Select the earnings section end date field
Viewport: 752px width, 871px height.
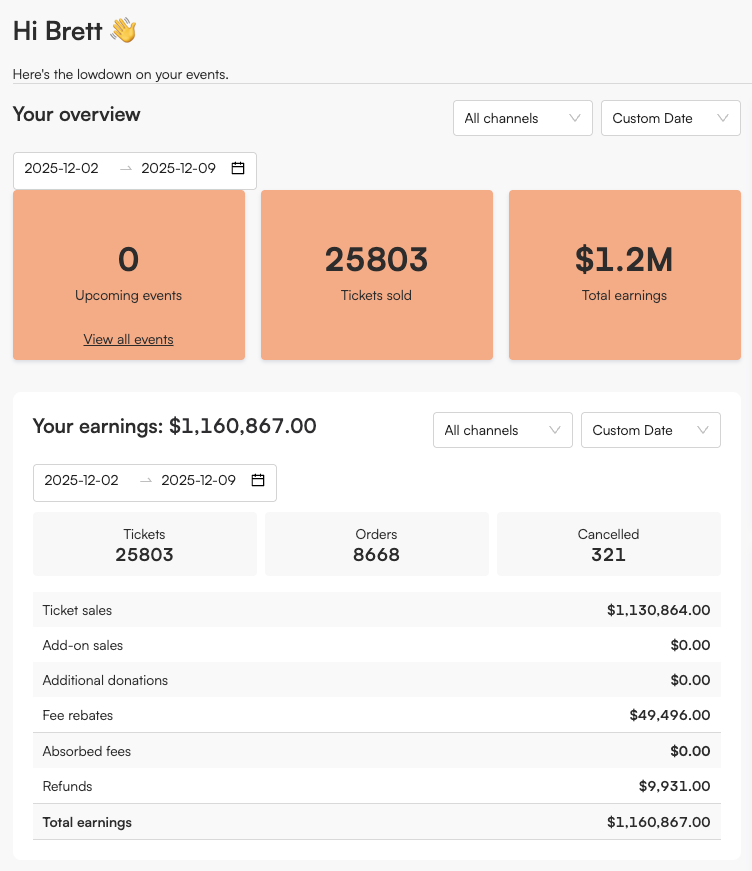click(198, 481)
